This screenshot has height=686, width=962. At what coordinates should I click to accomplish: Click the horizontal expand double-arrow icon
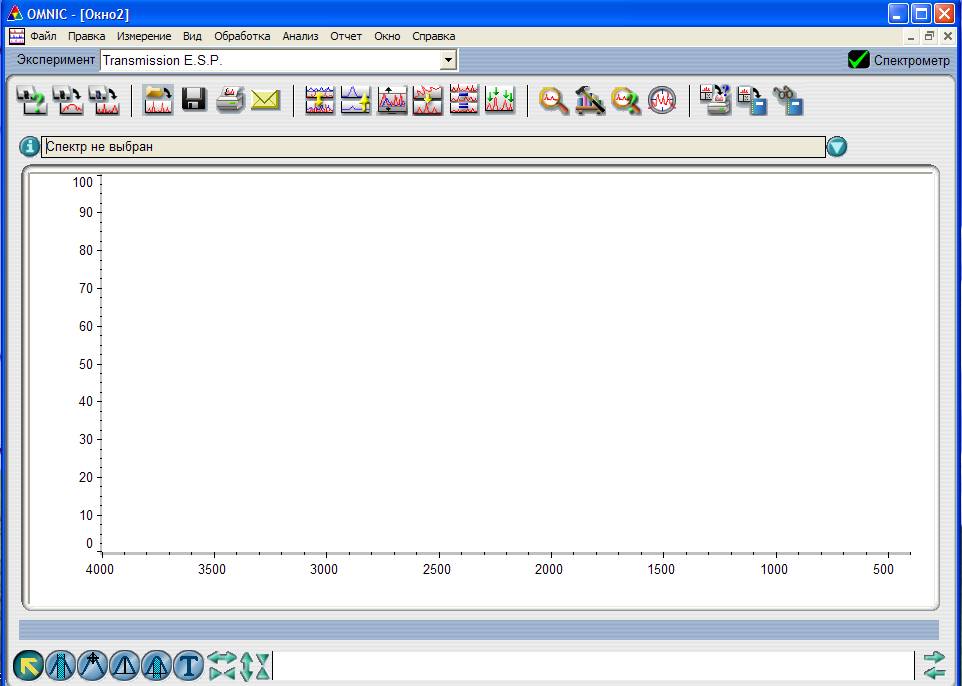(222, 658)
